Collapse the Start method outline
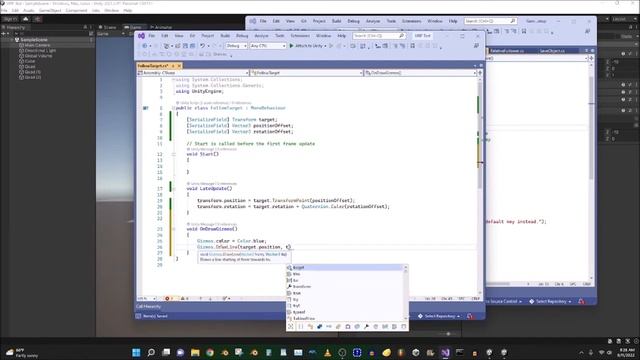The height and width of the screenshot is (360, 640). 173,154
